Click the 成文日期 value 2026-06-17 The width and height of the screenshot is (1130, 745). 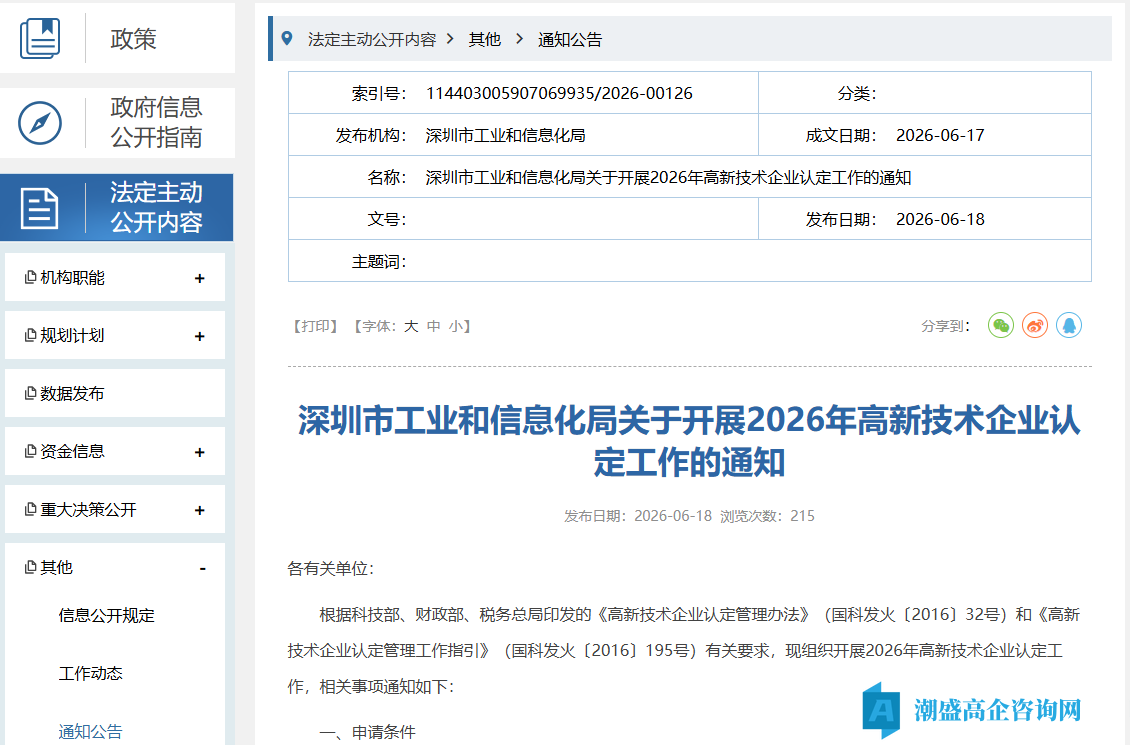point(940,135)
